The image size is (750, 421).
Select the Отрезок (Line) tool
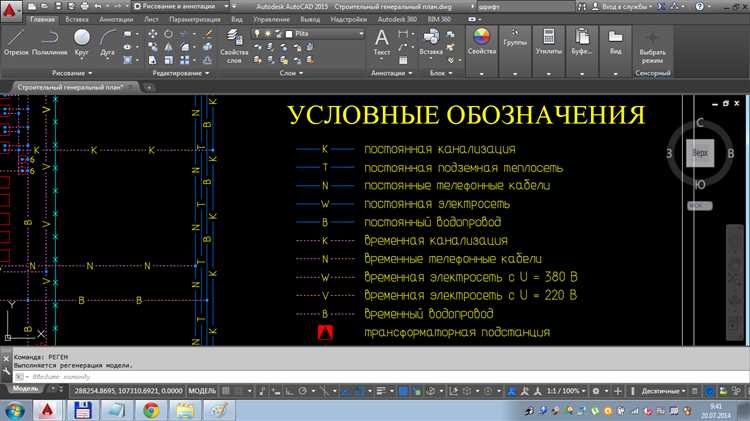click(16, 42)
